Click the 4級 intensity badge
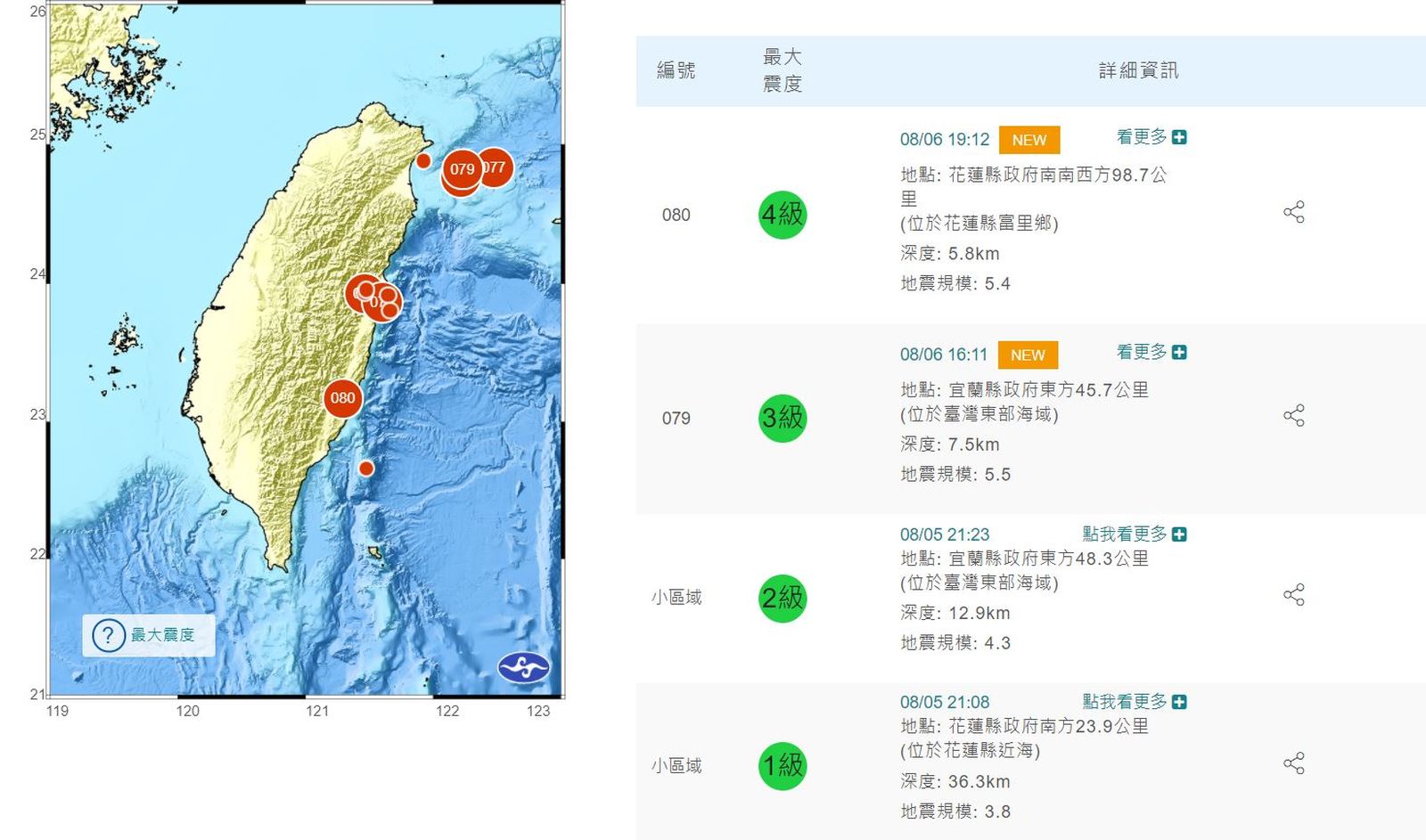1426x840 pixels. 783,215
